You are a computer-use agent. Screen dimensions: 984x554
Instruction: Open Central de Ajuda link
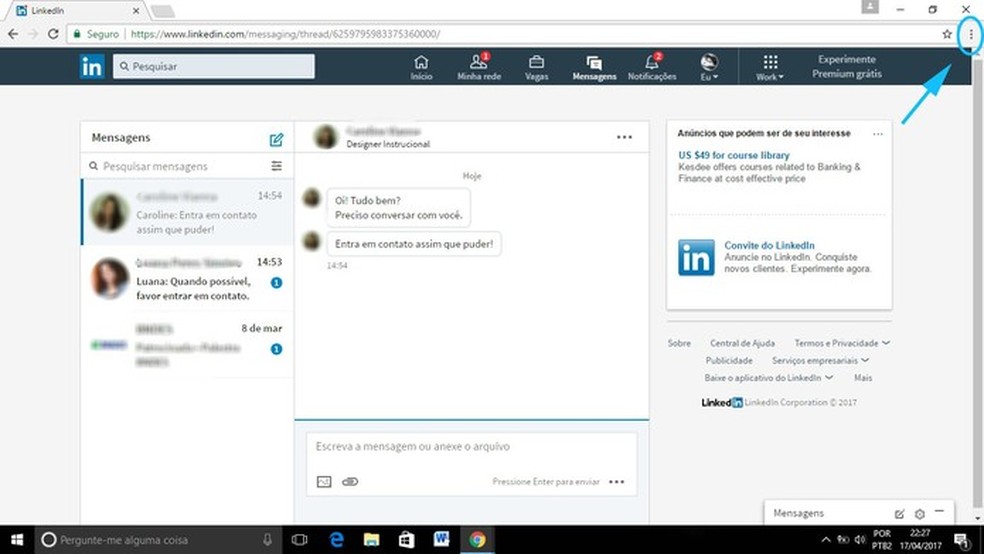pyautogui.click(x=742, y=343)
